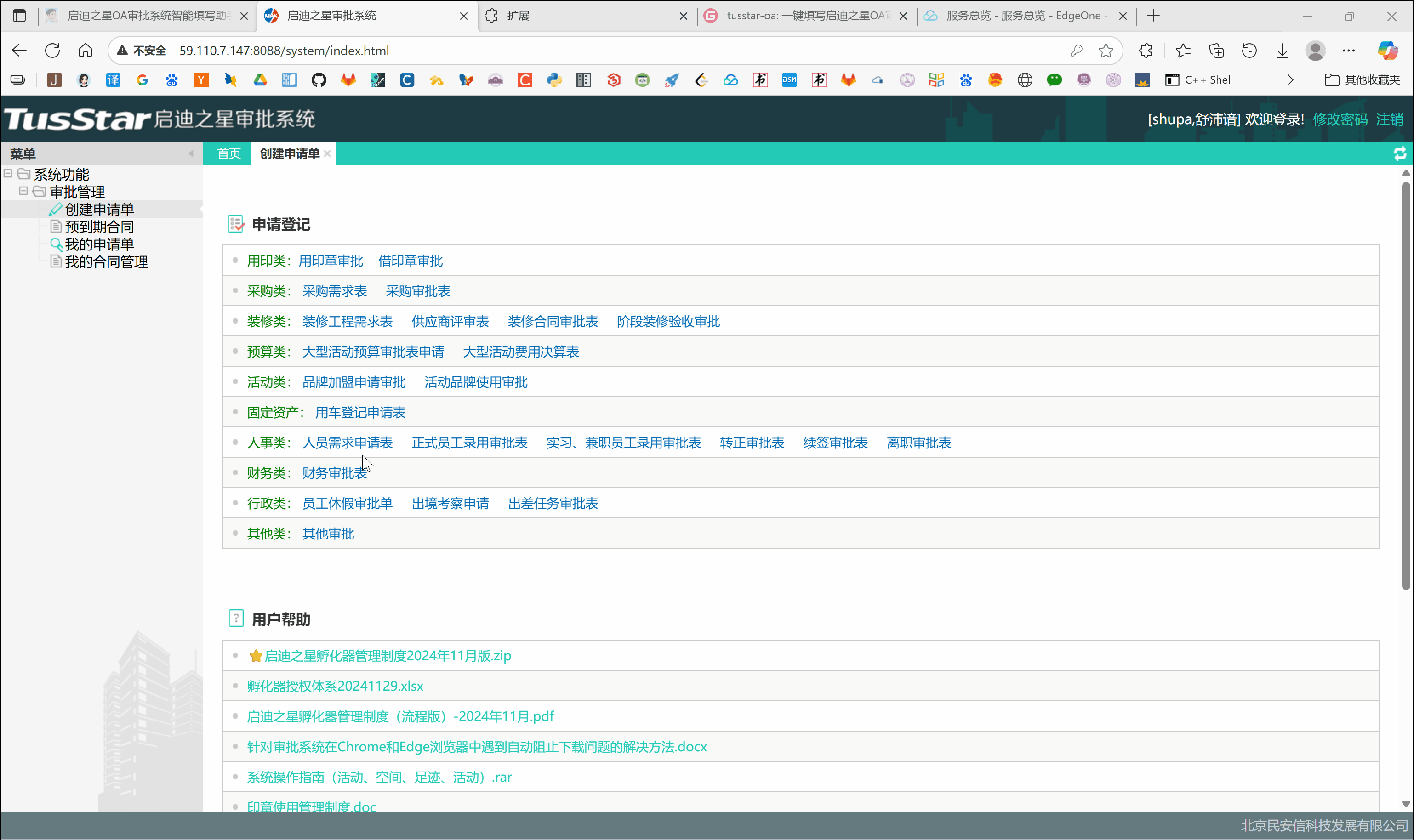
Task: Switch to the 首页 tab
Action: (229, 153)
